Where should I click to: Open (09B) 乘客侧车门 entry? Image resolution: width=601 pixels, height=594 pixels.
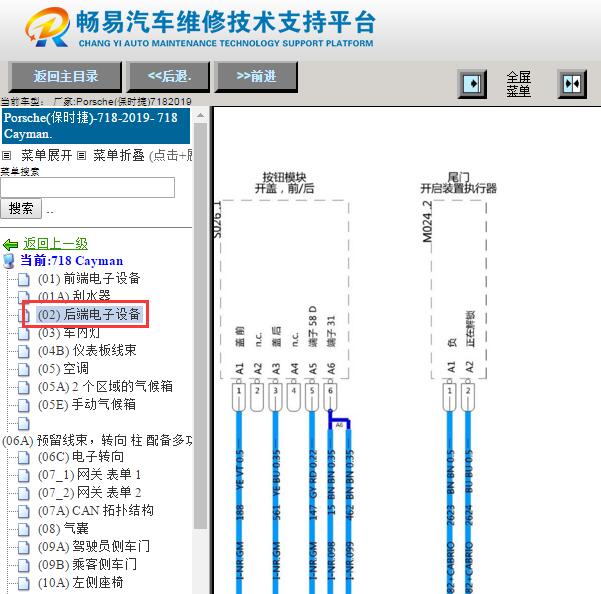87,564
